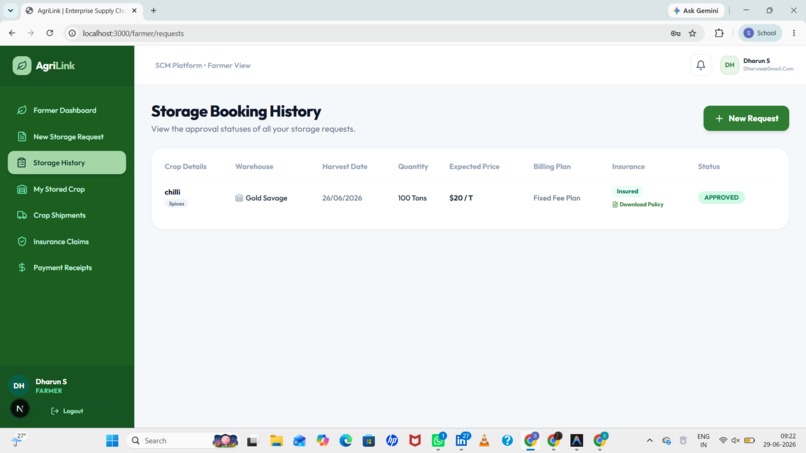Click the Fixed Fee Plan cell
This screenshot has height=453, width=806.
click(x=557, y=198)
